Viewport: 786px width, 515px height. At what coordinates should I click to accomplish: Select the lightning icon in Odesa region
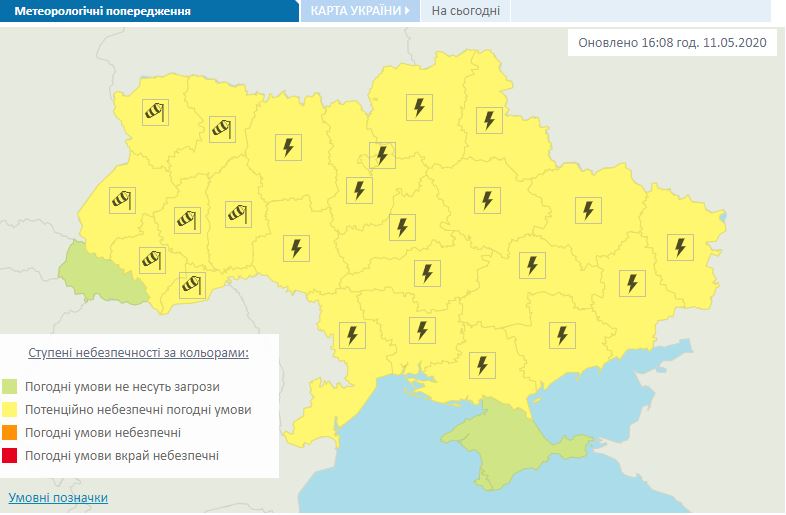351,334
